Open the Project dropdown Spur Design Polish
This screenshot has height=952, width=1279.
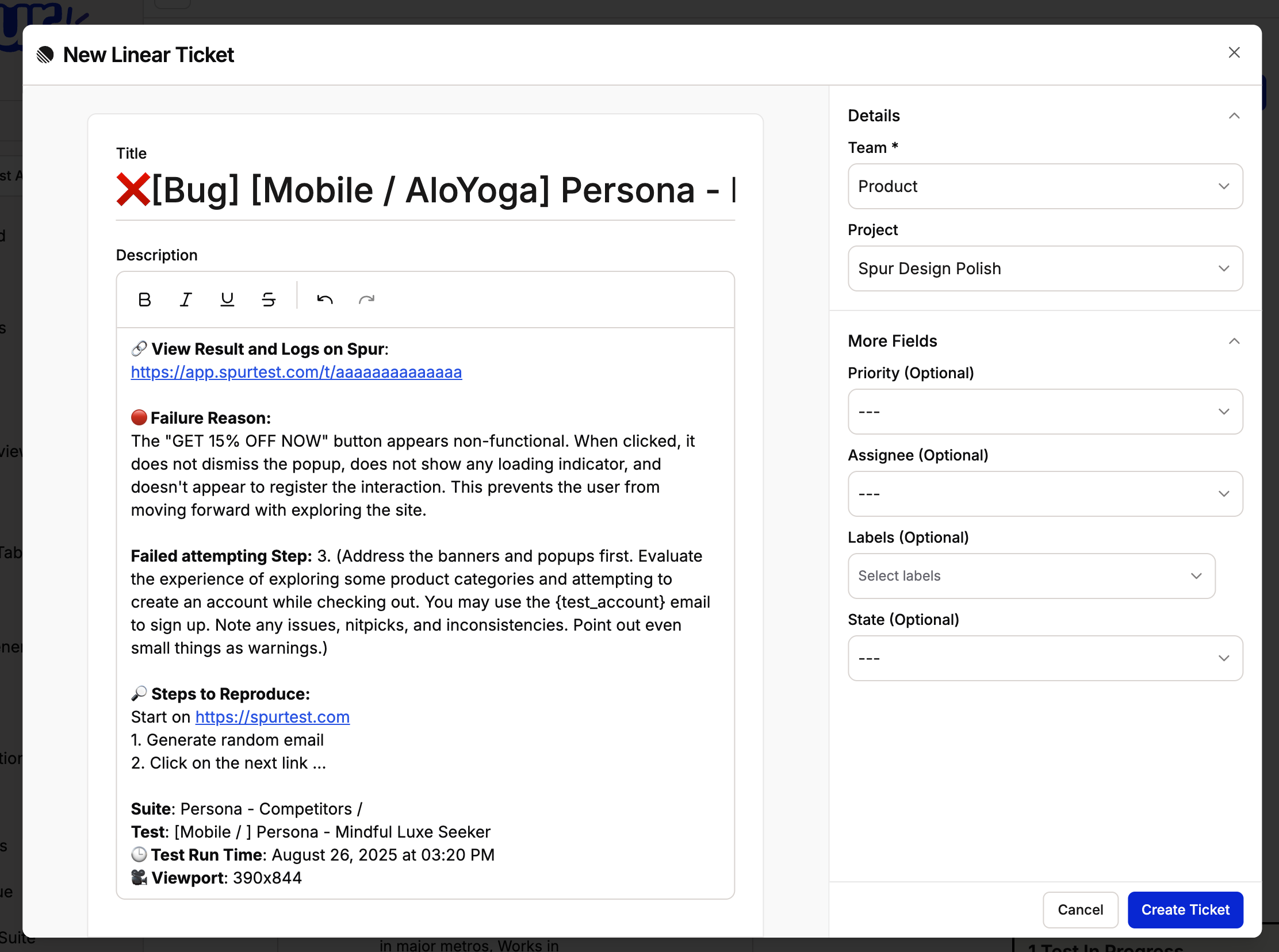pyautogui.click(x=1044, y=268)
